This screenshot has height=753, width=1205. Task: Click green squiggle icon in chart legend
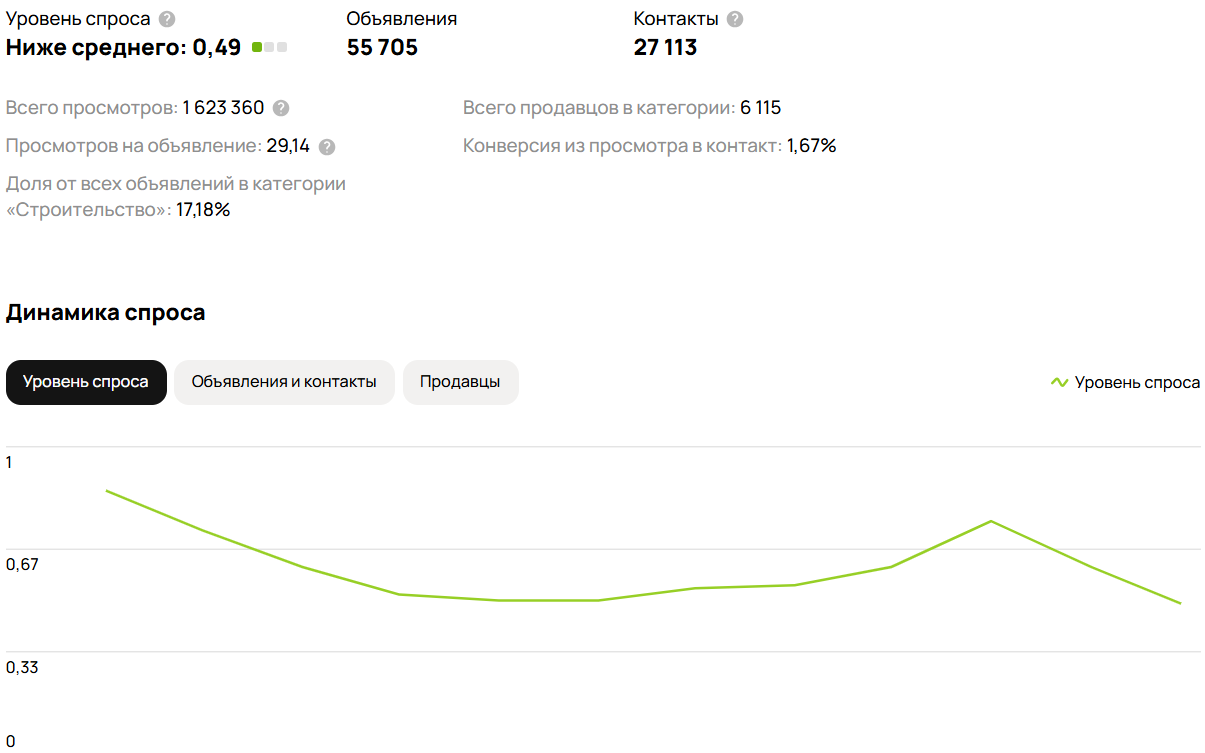click(1059, 382)
